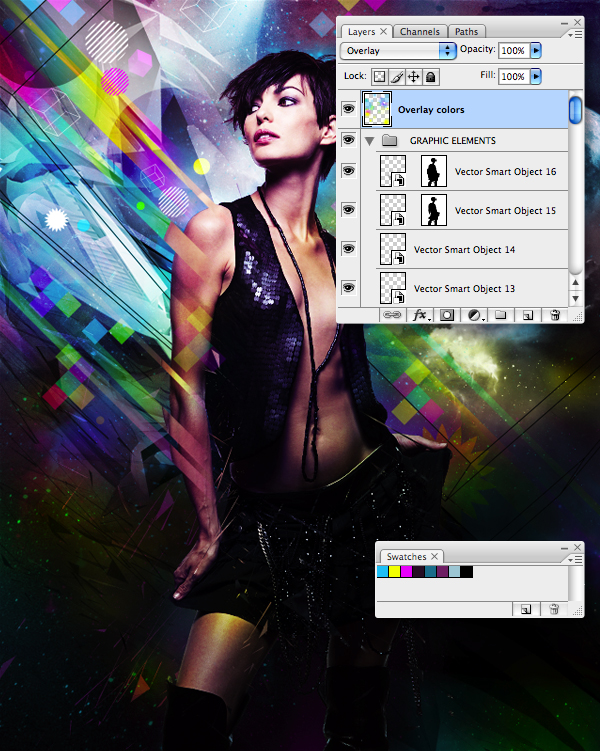The image size is (600, 751).
Task: Hide the GRAPHIC ELEMENTS group
Action: 349,140
